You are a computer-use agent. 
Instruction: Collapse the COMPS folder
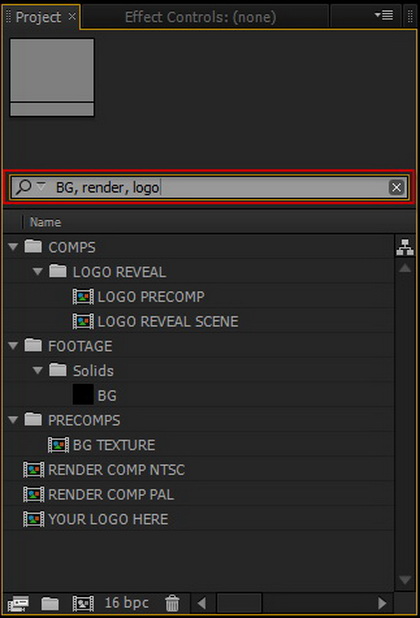[x=13, y=247]
